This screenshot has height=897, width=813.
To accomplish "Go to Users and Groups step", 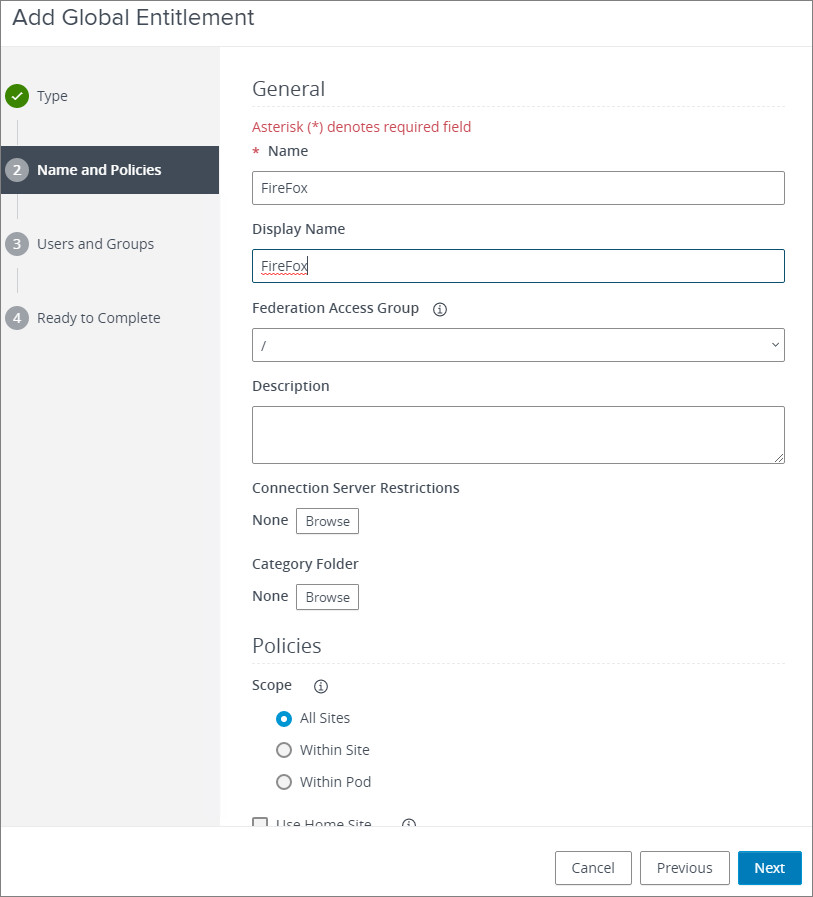I will point(95,244).
